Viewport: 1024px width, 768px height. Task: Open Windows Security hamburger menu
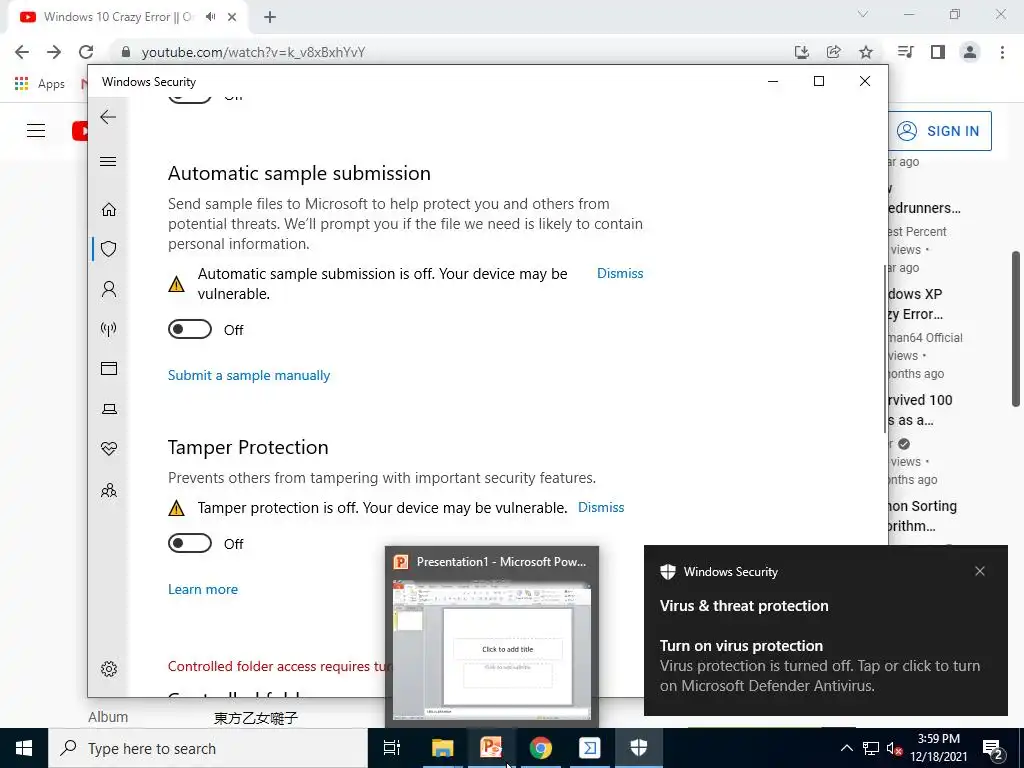pyautogui.click(x=108, y=161)
